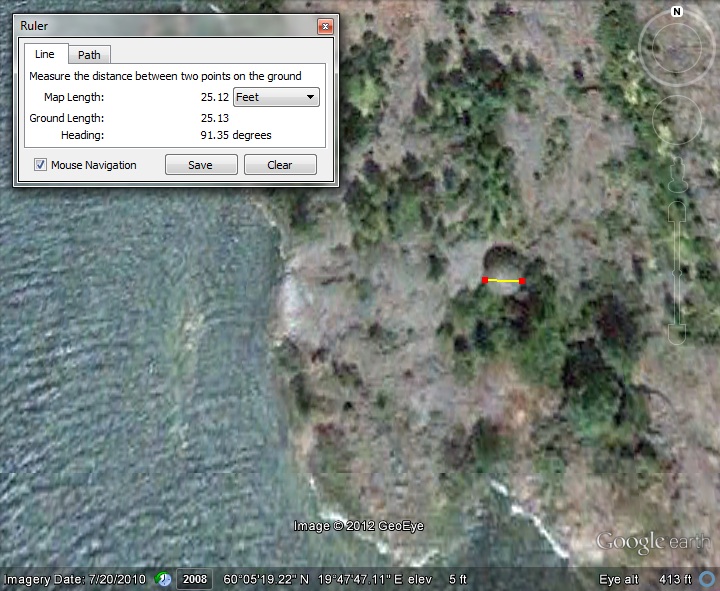Open historical imagery clock icon
The image size is (720, 591).
click(x=163, y=579)
